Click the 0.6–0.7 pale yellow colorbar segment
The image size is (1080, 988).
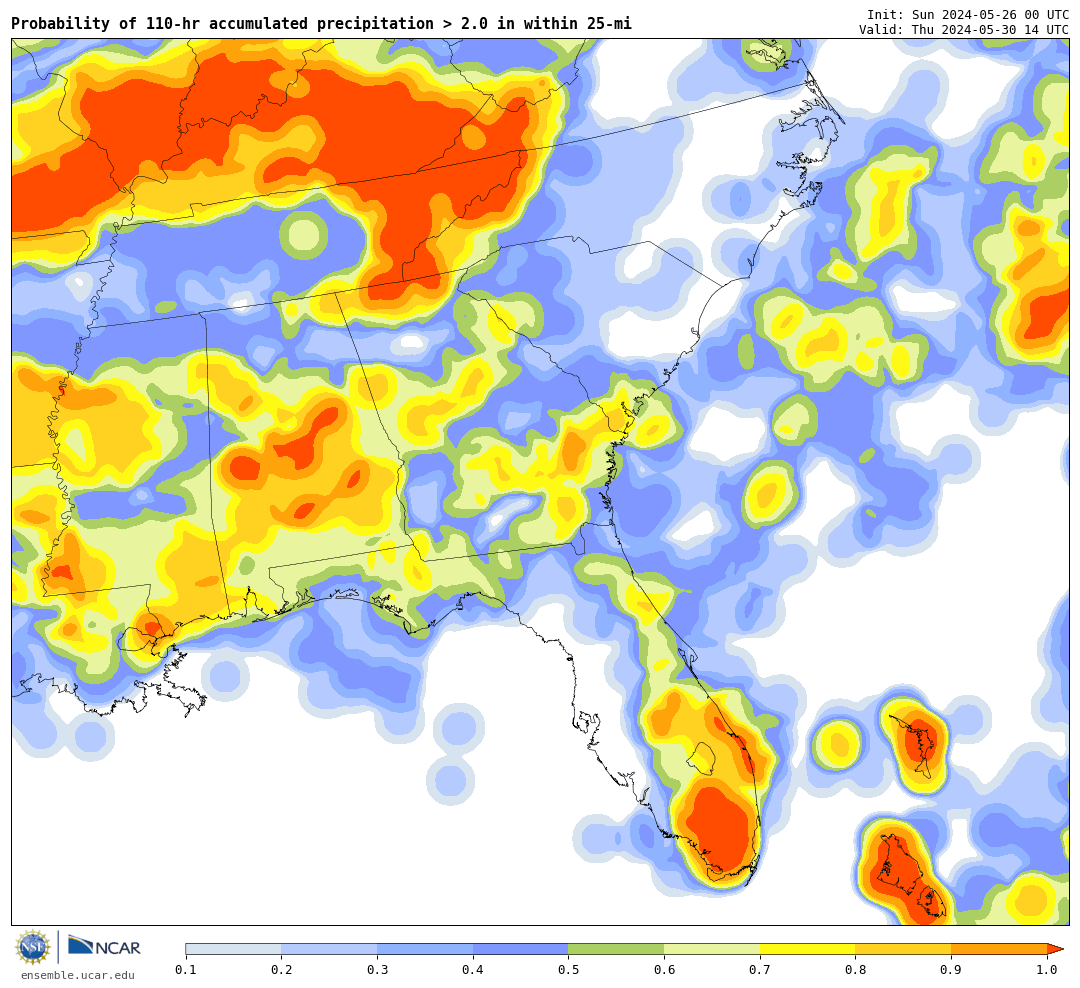click(712, 949)
